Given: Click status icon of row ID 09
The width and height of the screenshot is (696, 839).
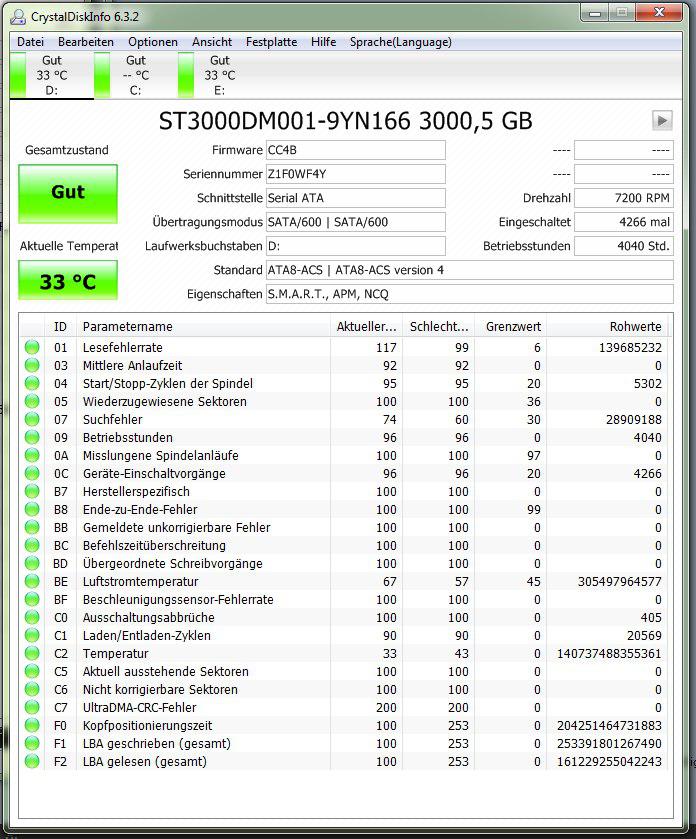Looking at the screenshot, I should [32, 437].
